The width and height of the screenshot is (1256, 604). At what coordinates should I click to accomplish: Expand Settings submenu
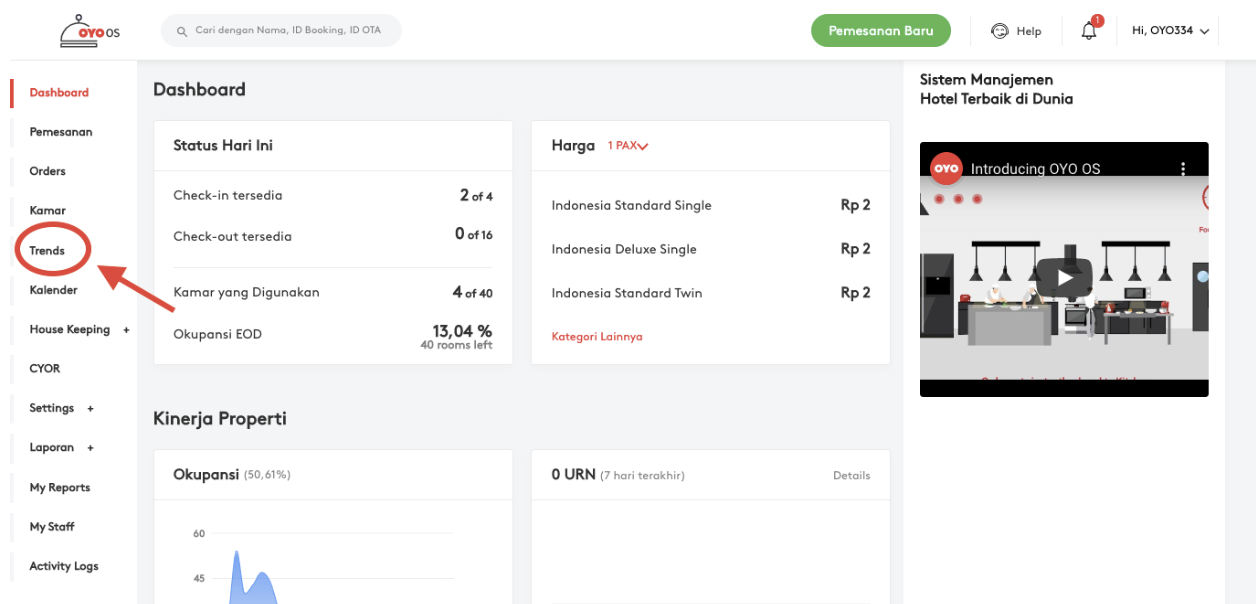[90, 408]
